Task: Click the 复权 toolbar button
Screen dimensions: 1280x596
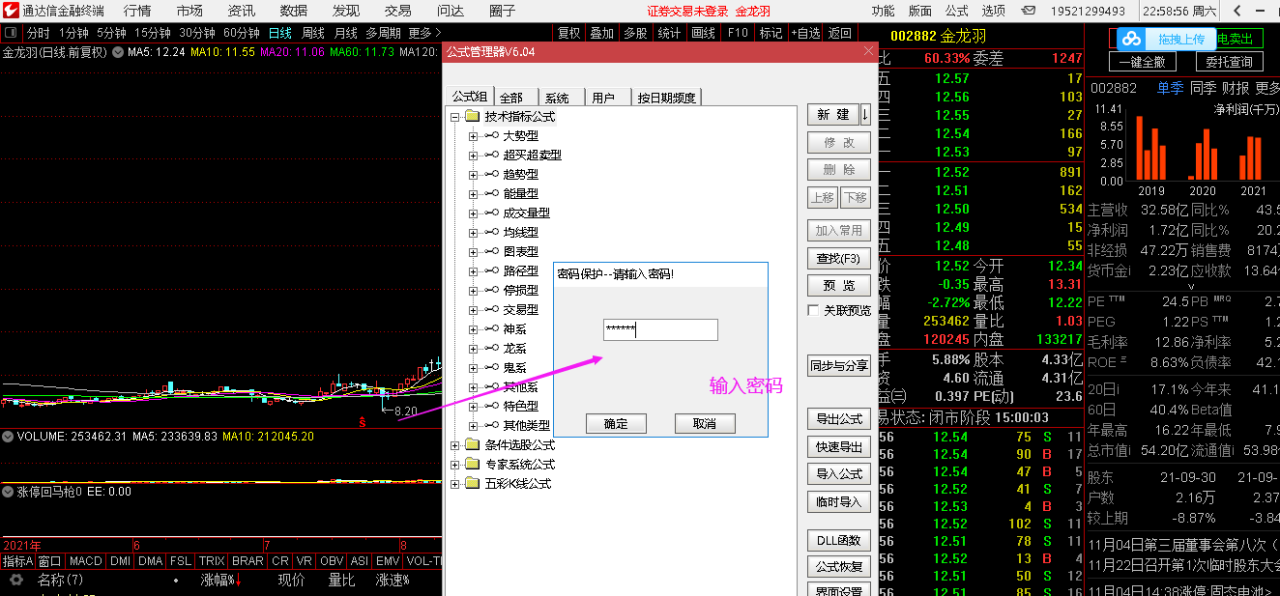Action: click(x=569, y=33)
